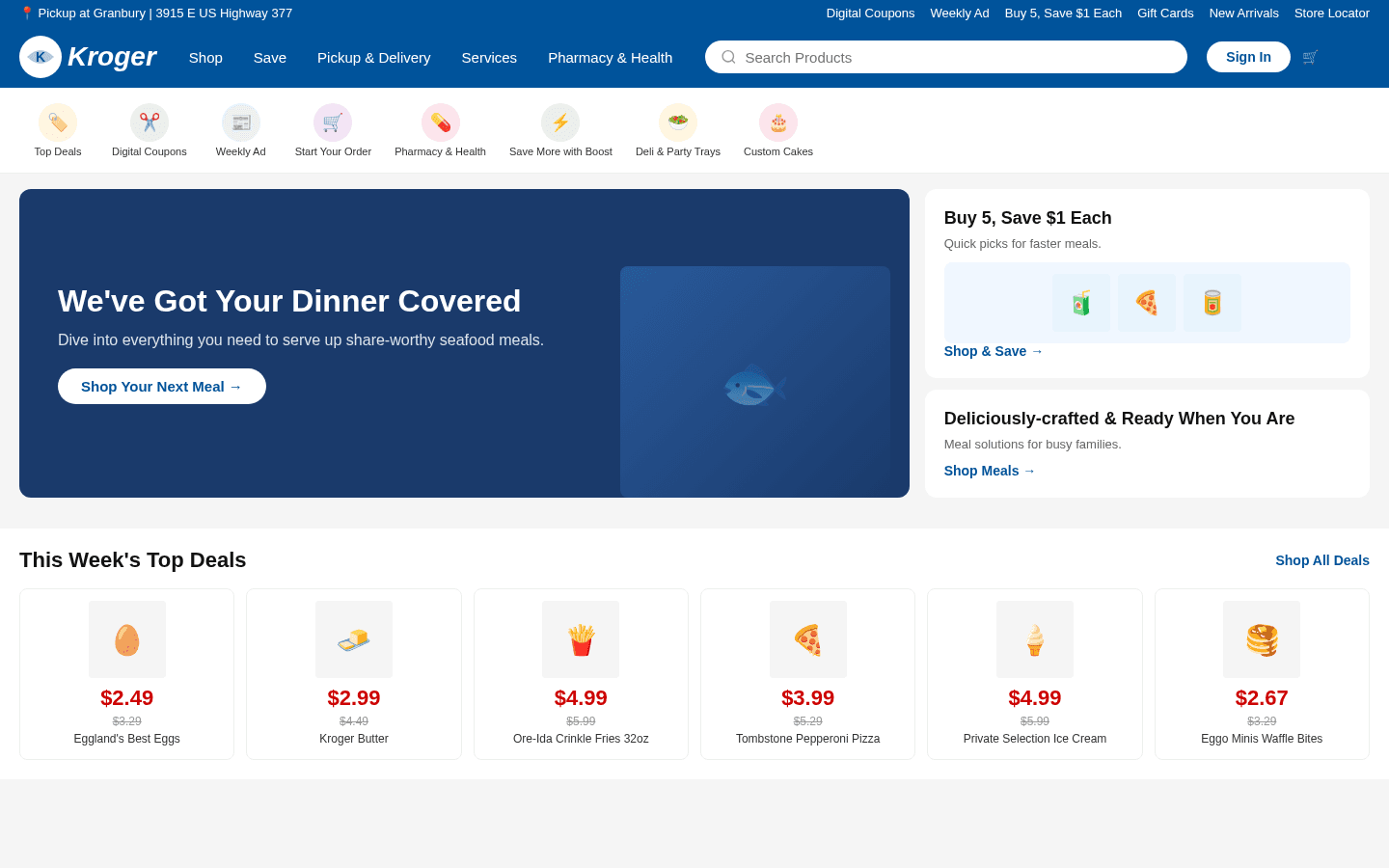
Task: Open the Weekly Ad icon
Action: (239, 122)
